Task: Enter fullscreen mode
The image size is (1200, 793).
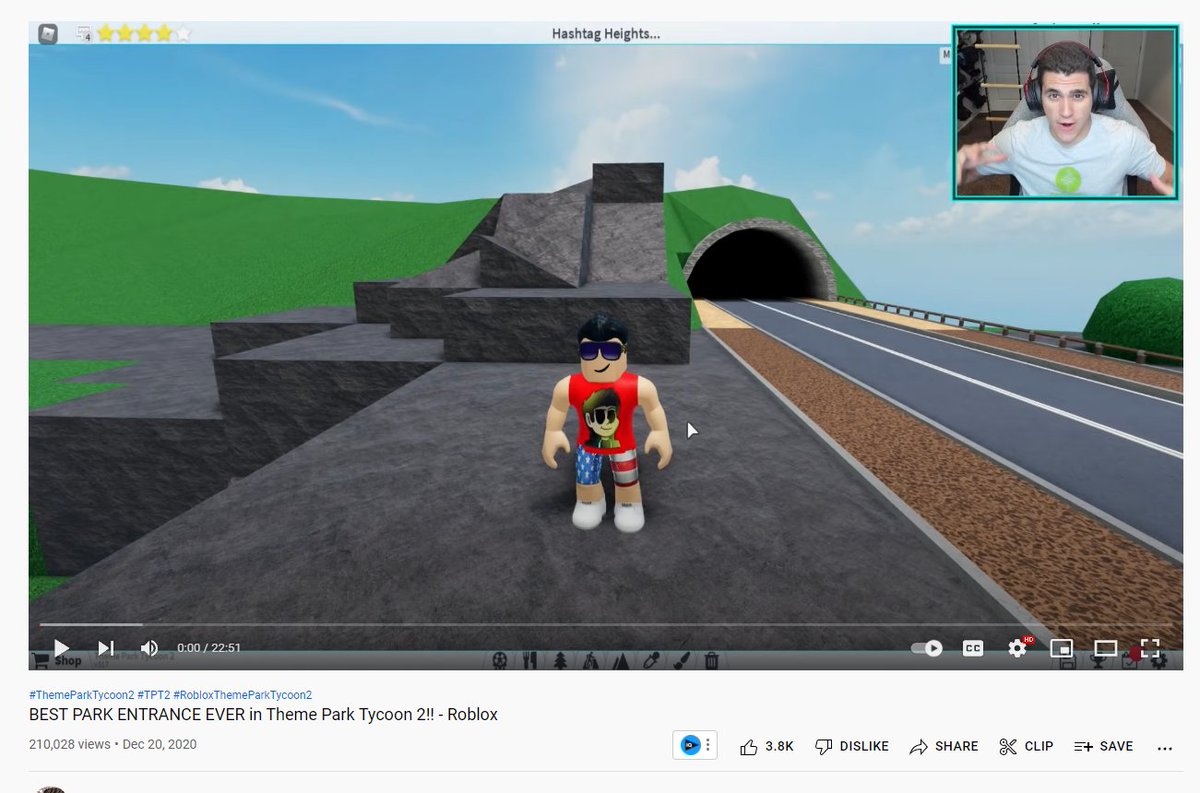Action: pyautogui.click(x=1150, y=648)
